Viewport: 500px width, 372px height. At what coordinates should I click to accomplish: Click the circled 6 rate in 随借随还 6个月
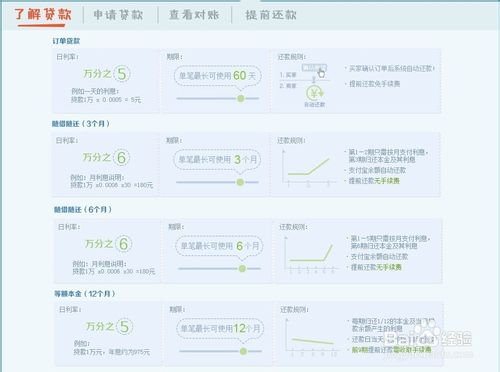click(124, 244)
